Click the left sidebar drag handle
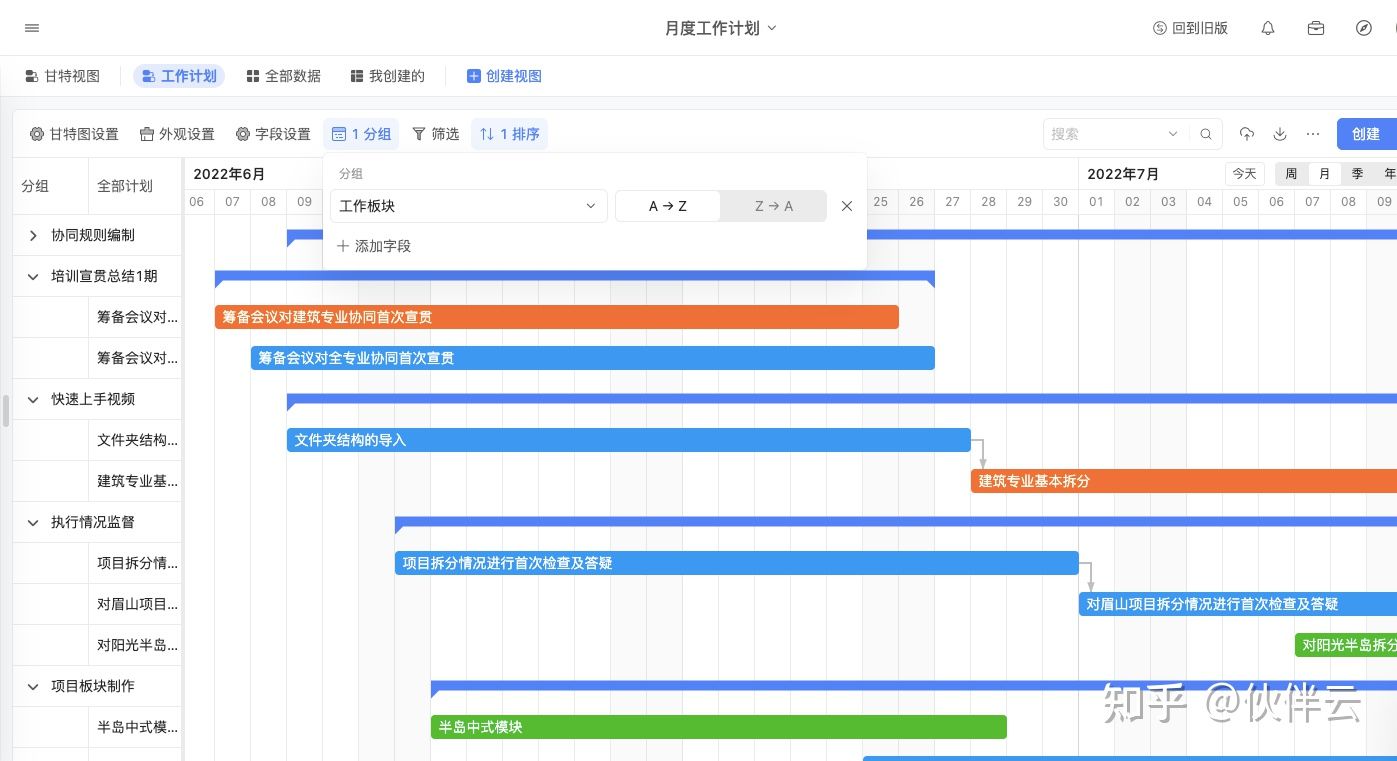1397x761 pixels. (x=6, y=410)
